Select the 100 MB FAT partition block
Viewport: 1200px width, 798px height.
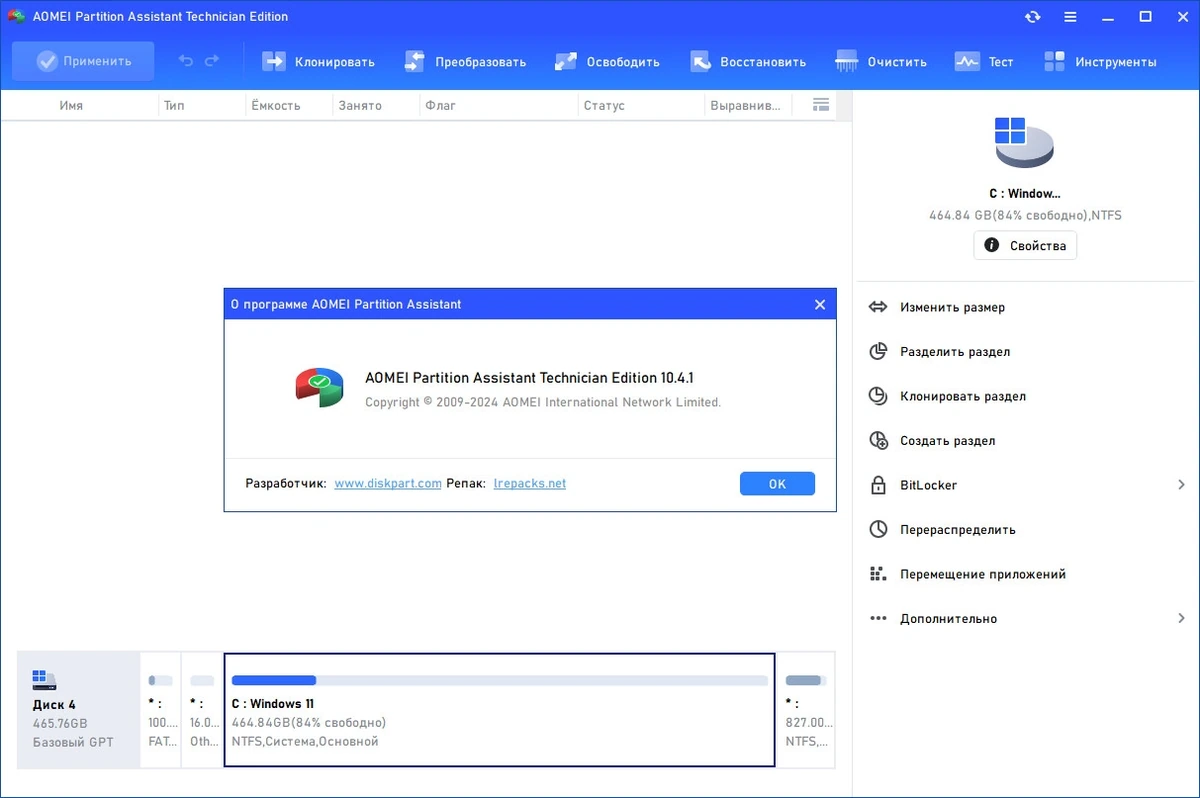pyautogui.click(x=160, y=709)
